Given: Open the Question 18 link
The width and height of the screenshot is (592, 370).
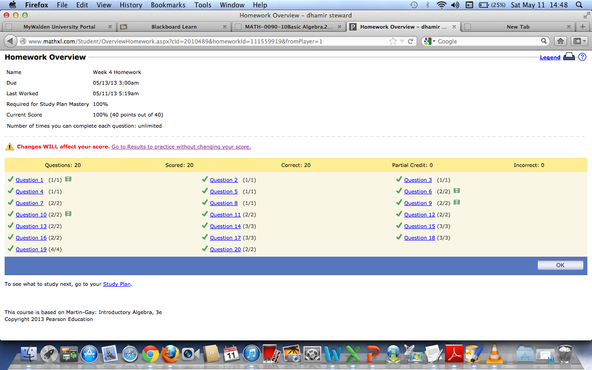Looking at the screenshot, I should click(419, 238).
